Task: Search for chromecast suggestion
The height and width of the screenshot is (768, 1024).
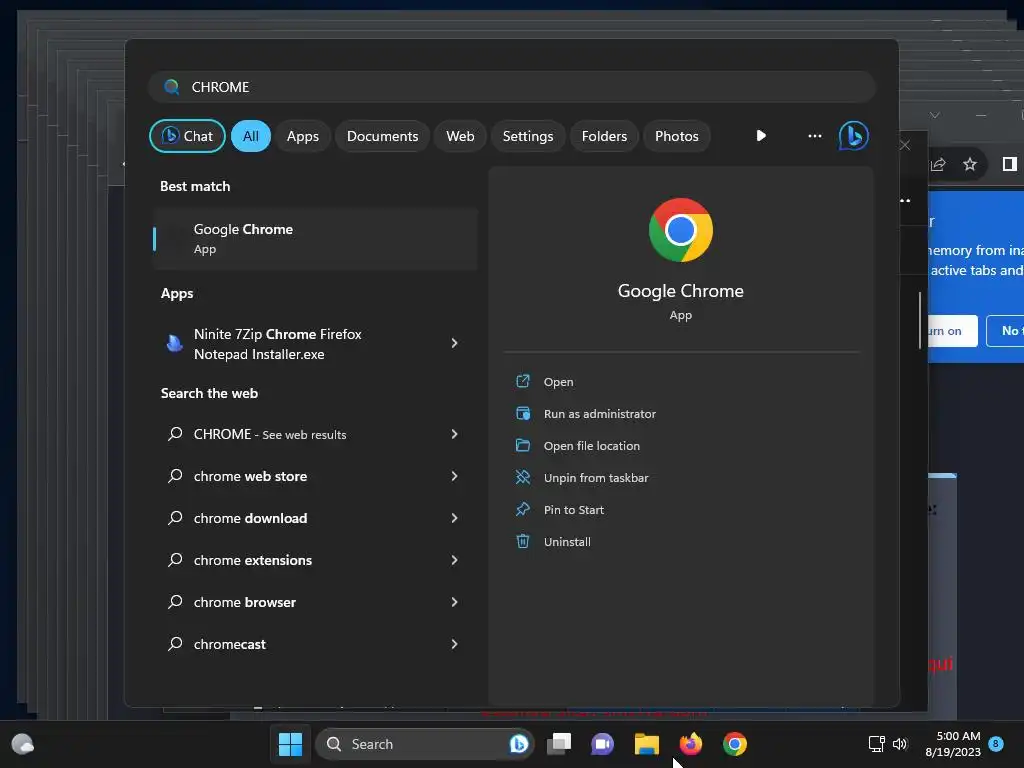Action: (x=315, y=644)
